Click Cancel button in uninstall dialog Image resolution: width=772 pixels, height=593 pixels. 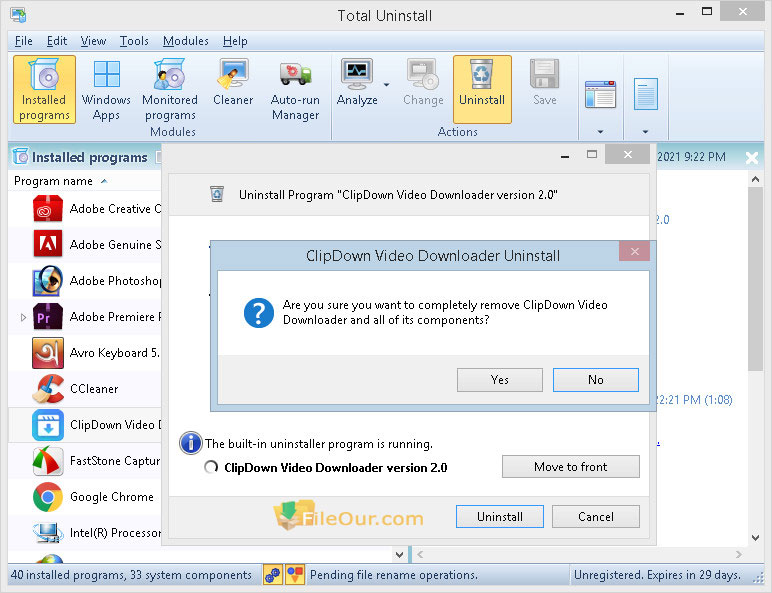pos(596,517)
